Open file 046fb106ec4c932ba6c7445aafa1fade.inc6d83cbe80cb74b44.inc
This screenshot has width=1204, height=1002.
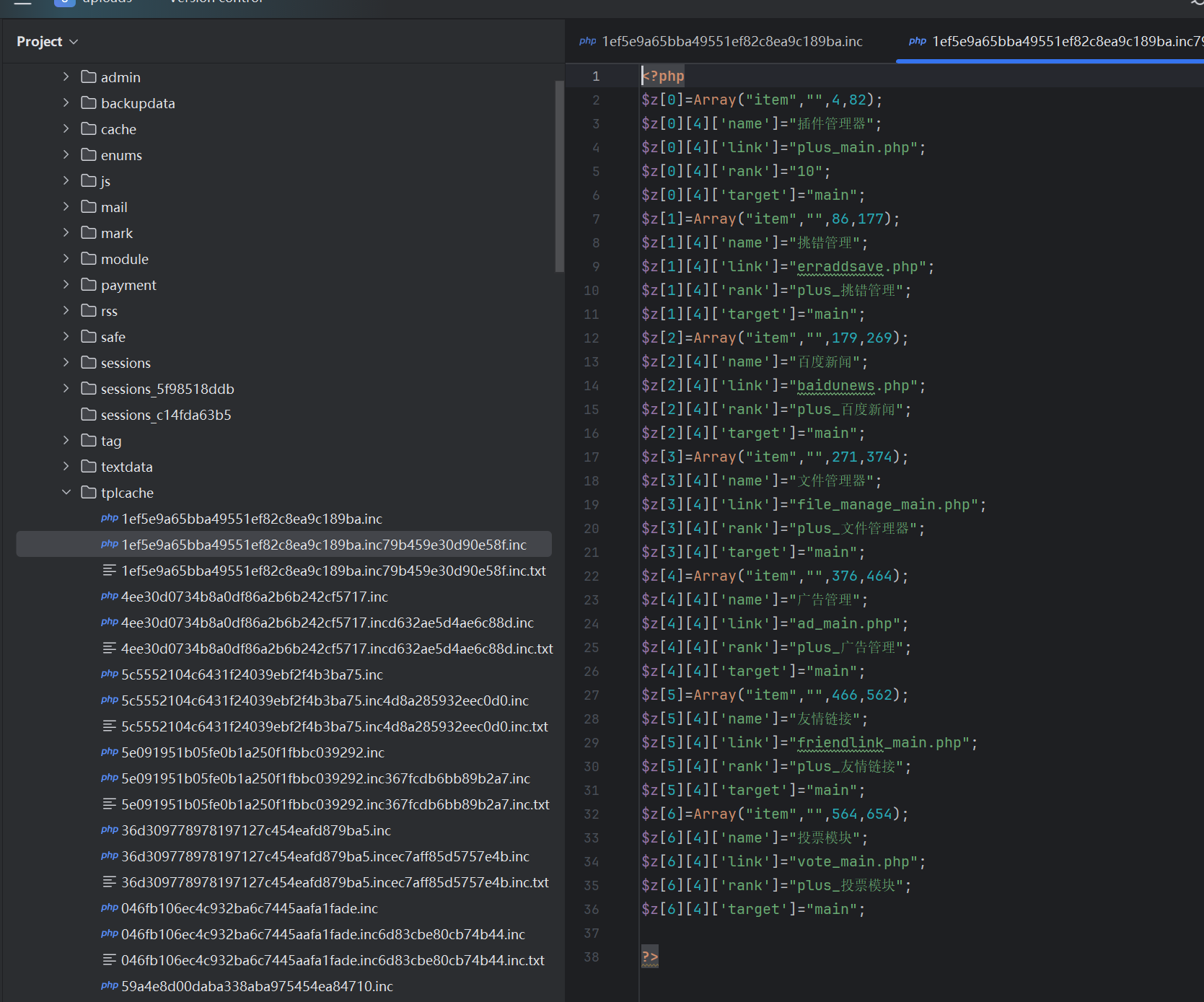pyautogui.click(x=323, y=934)
